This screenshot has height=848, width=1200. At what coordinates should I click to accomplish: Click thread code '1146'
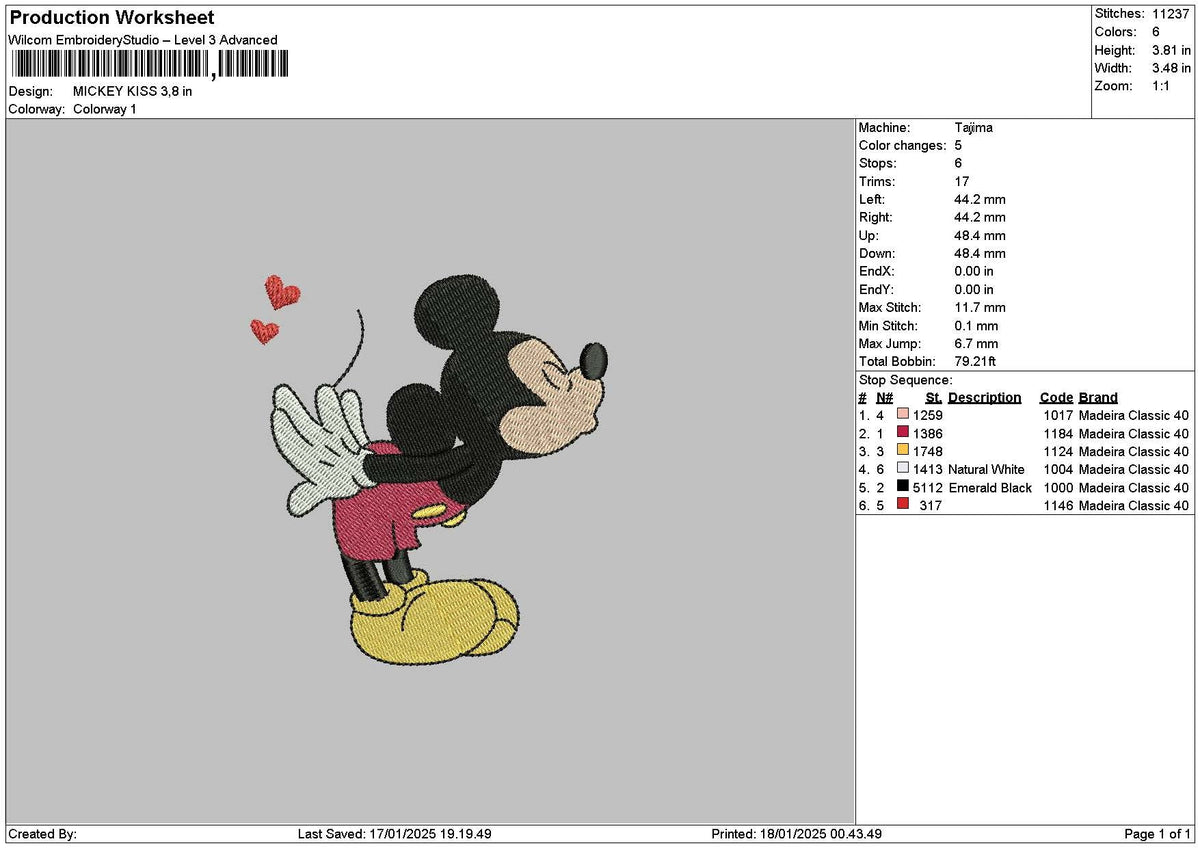click(x=1058, y=505)
